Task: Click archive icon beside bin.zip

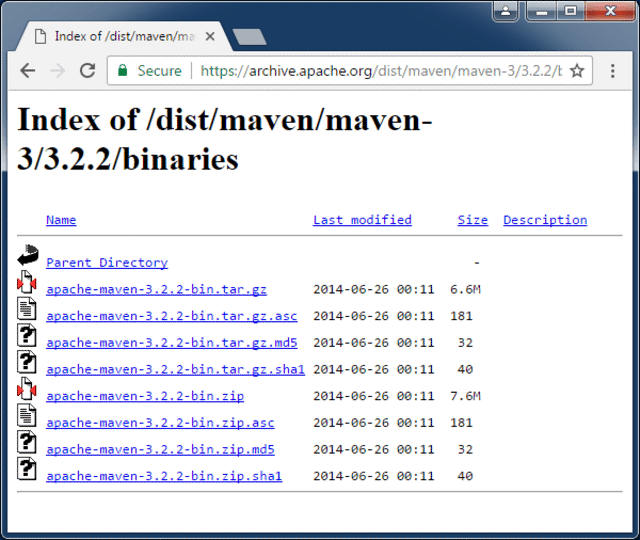Action: [27, 389]
